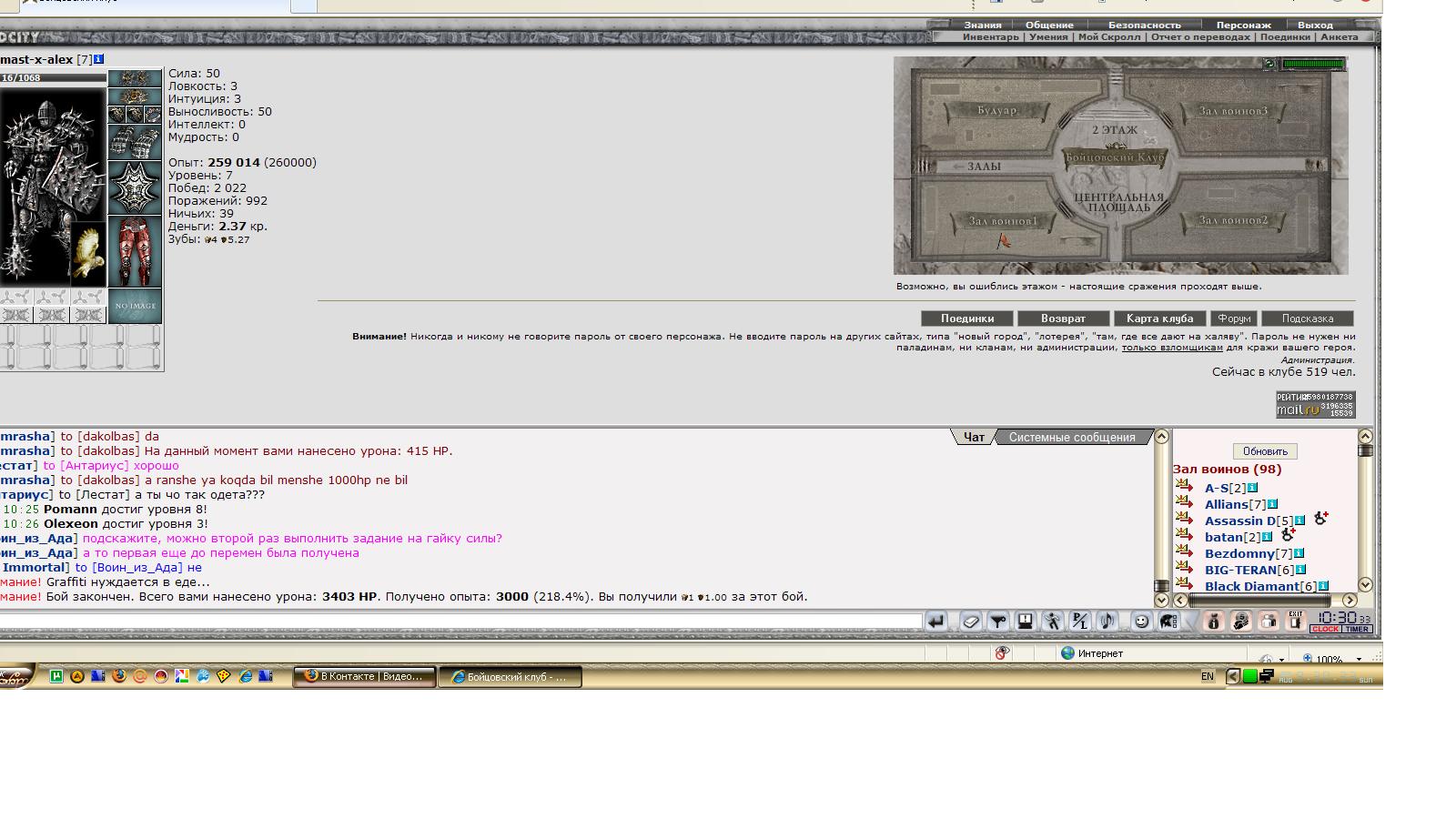Enter Зал воинов3 on the map

coord(1233,111)
